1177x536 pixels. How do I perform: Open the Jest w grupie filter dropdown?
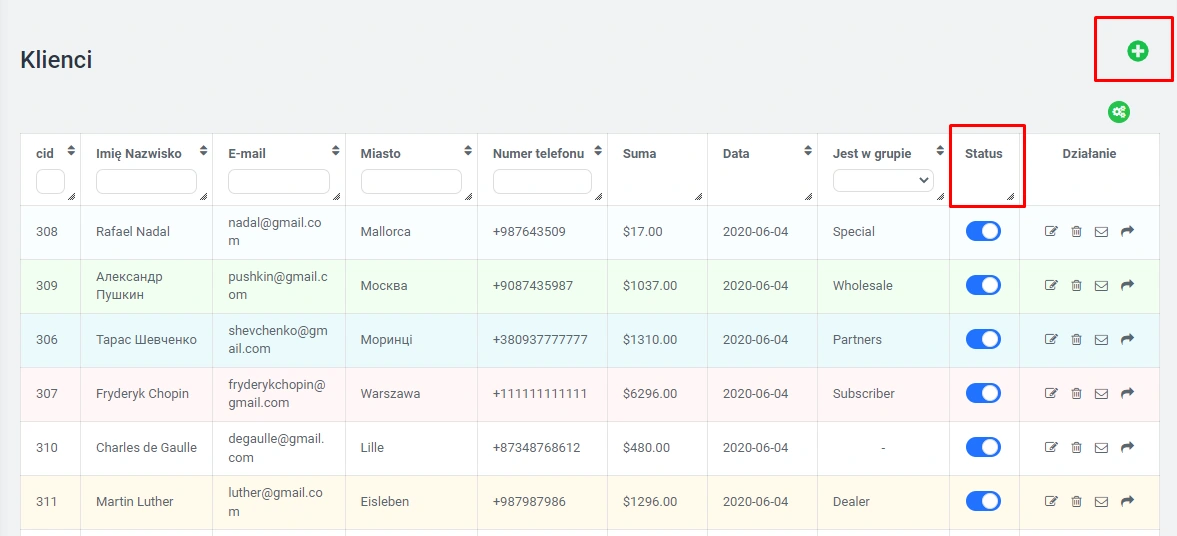882,181
